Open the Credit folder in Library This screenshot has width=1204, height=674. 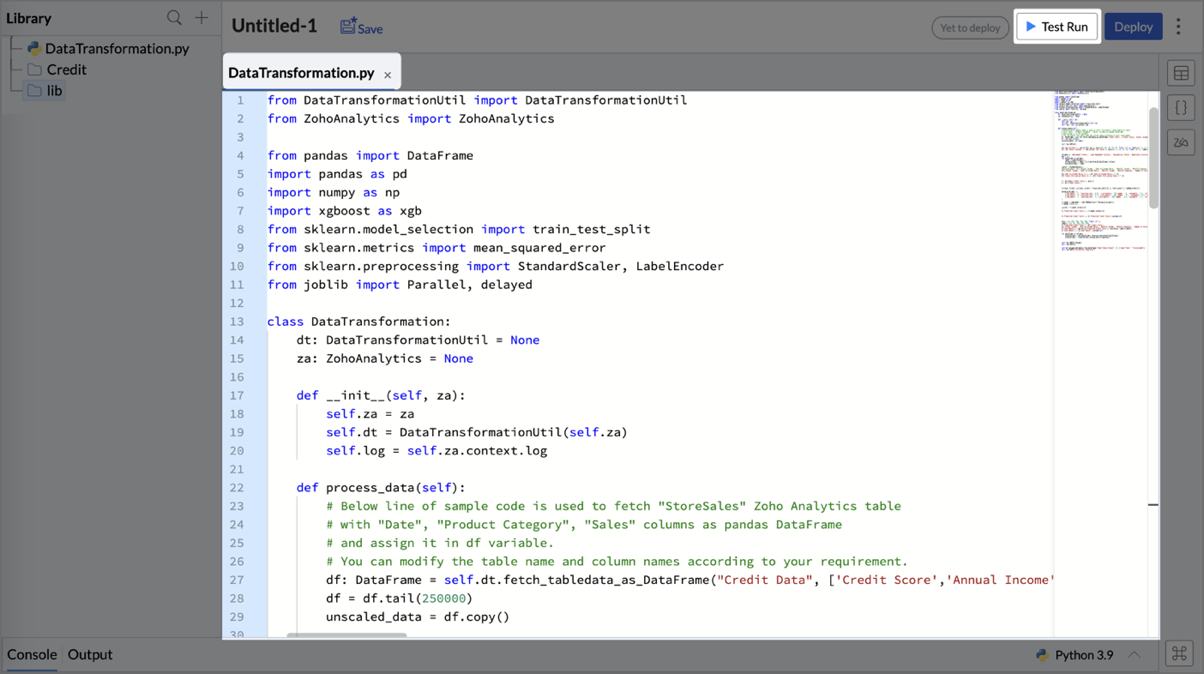pos(57,69)
